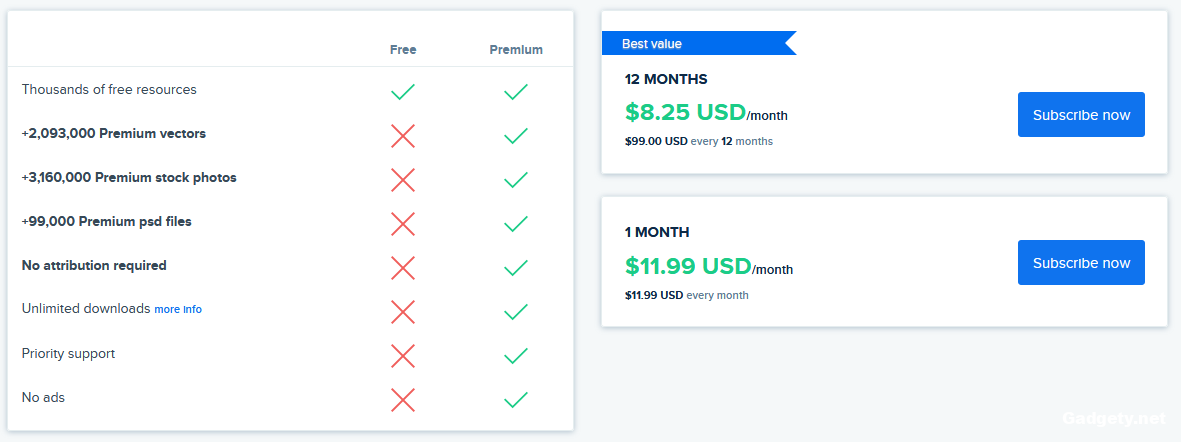Select the Free column header

403,50
